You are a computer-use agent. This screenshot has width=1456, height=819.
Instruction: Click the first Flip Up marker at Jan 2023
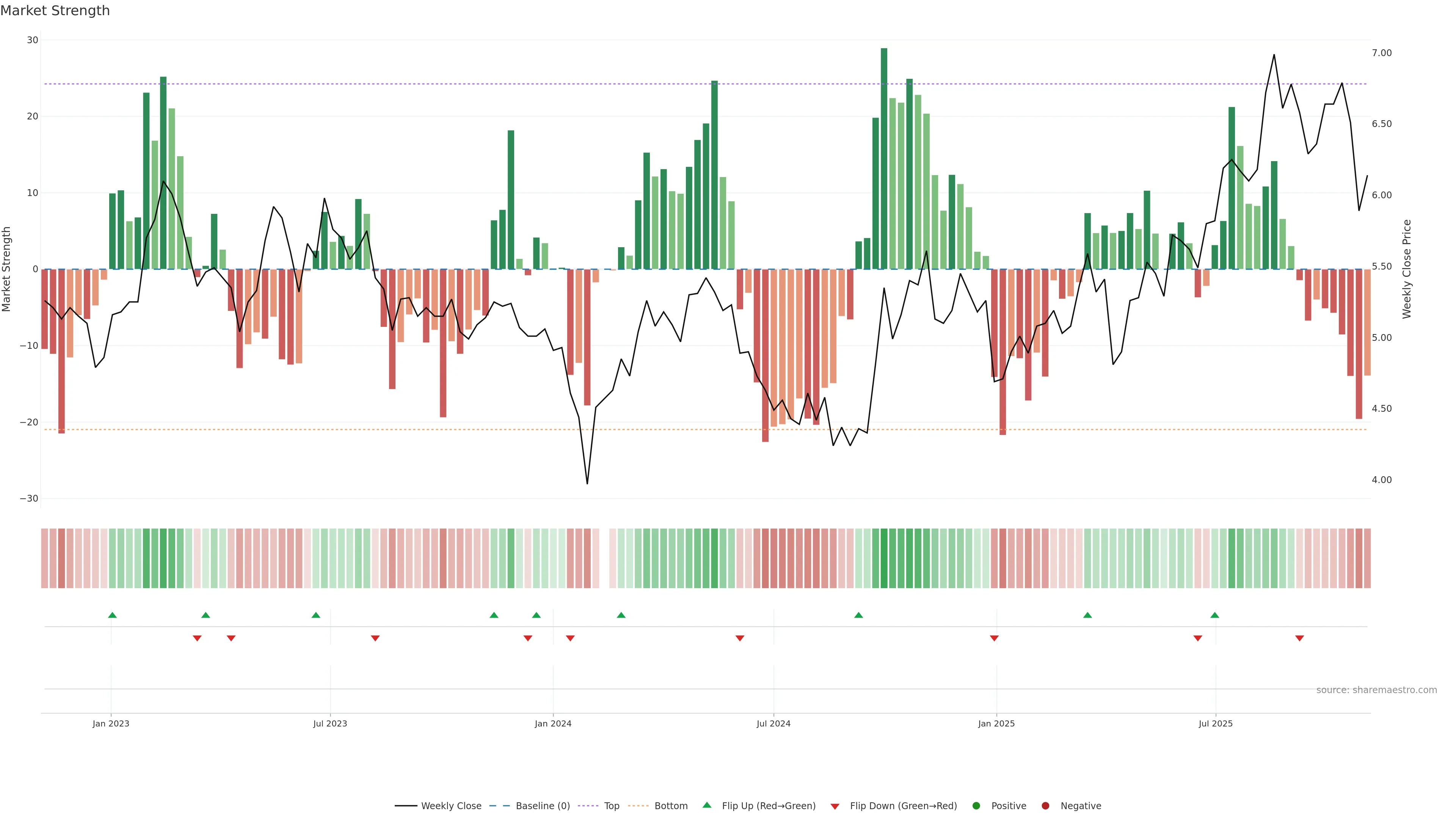(113, 615)
